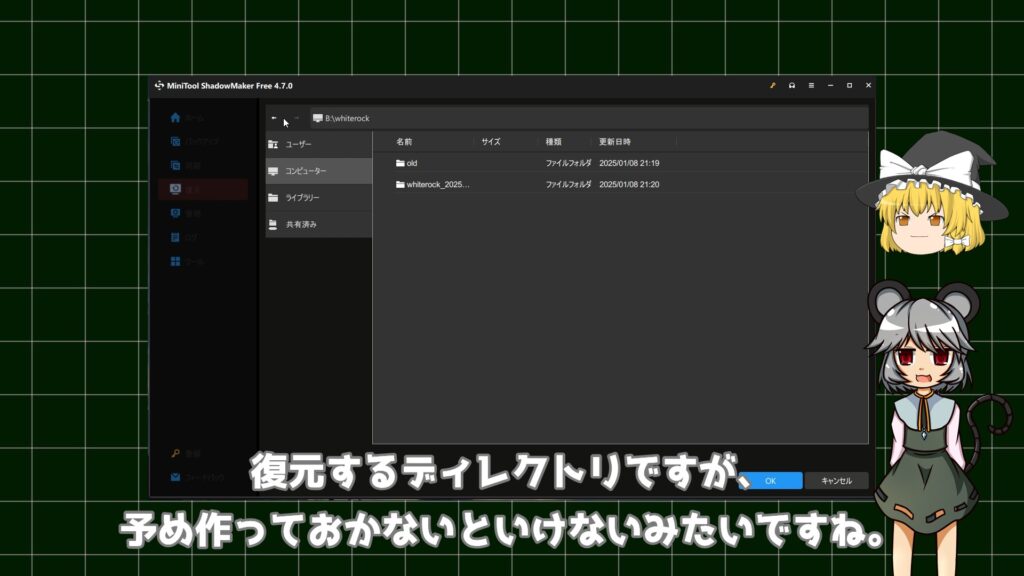Click the back arrow in the path bar
Viewport: 1024px width, 576px height.
point(274,118)
